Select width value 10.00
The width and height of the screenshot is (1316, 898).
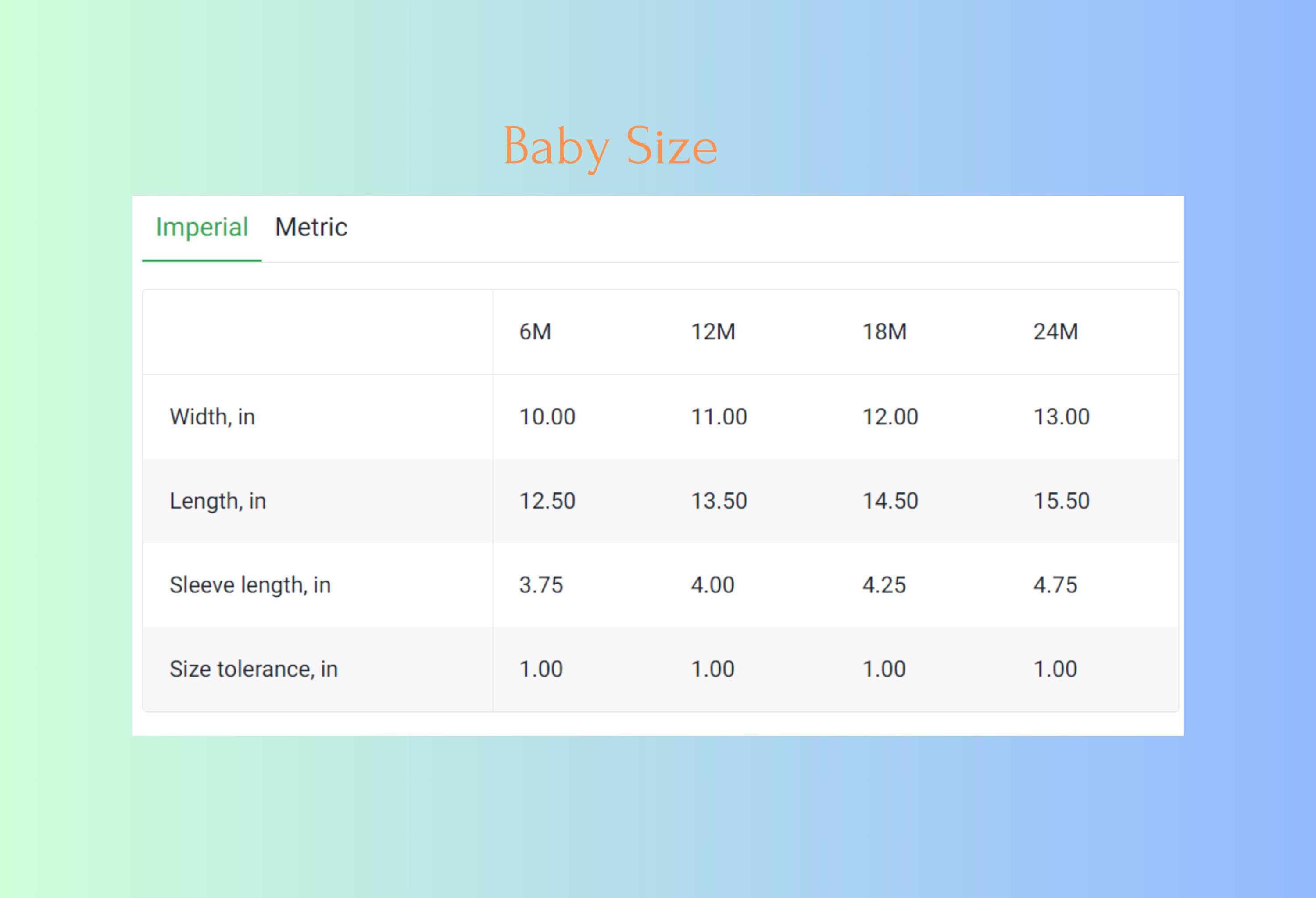tap(547, 417)
